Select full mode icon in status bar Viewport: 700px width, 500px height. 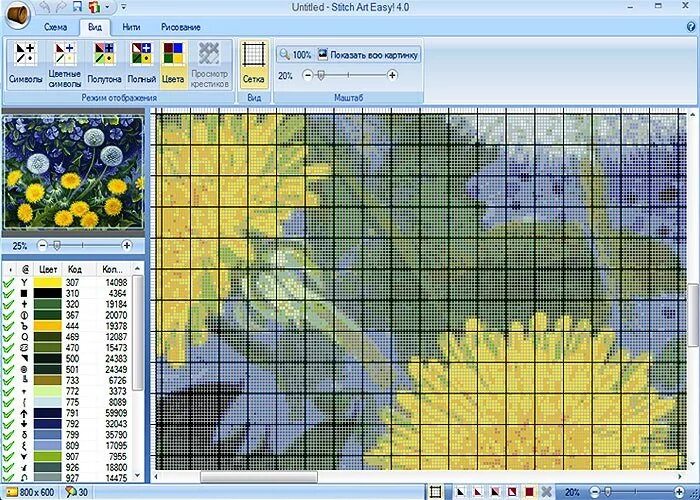[x=512, y=492]
